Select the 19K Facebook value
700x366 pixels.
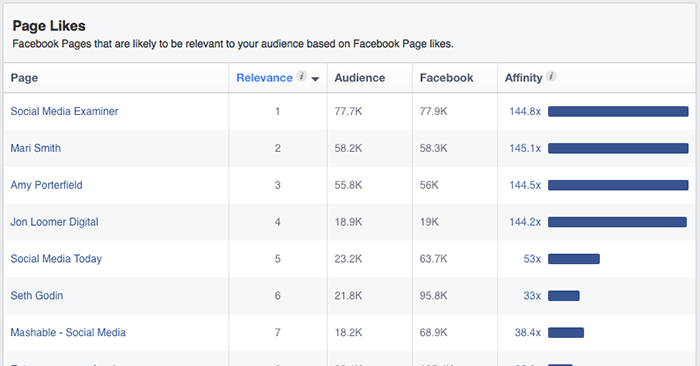[x=429, y=222]
